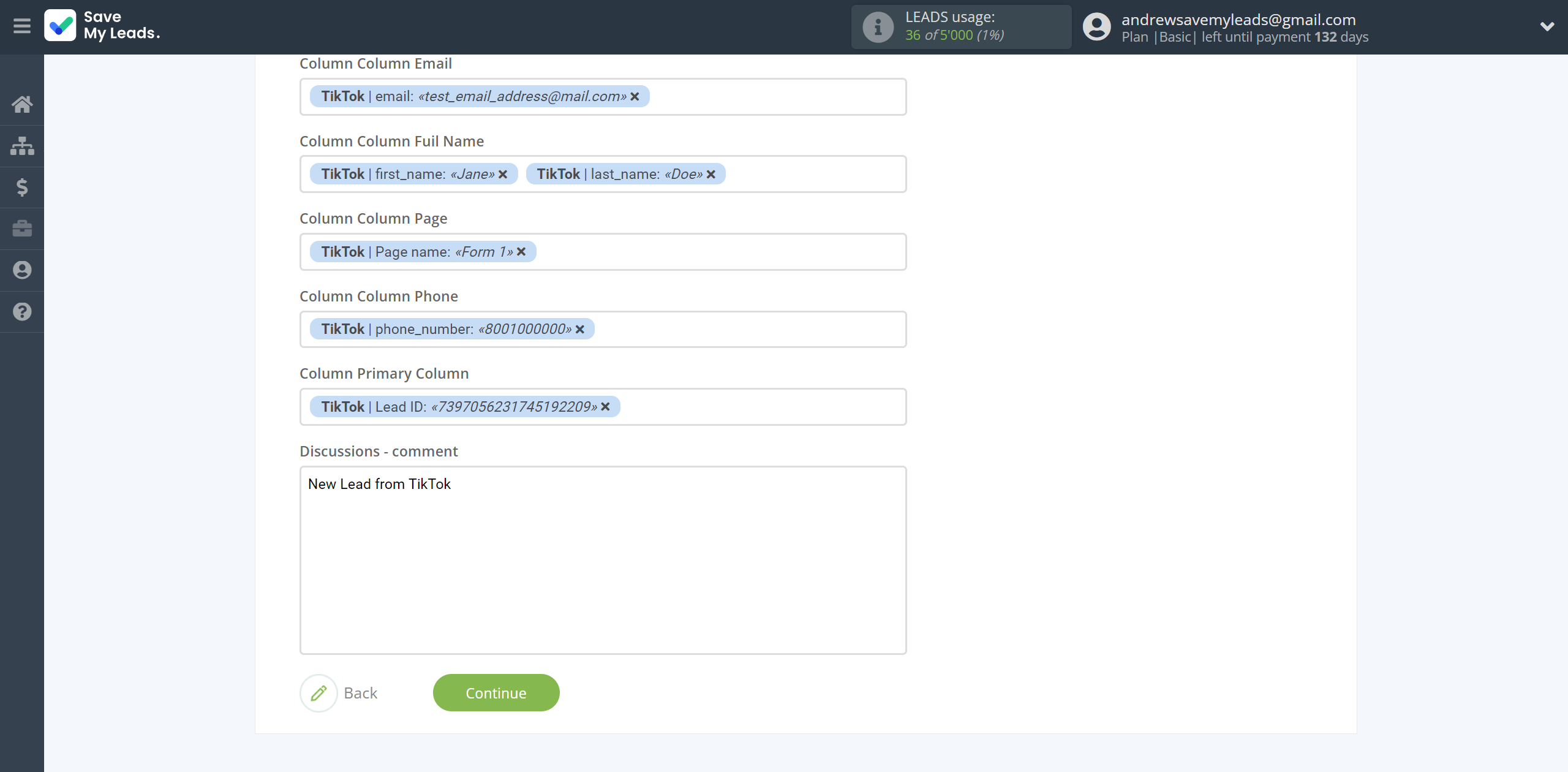
Task: Click the Back label
Action: click(361, 693)
